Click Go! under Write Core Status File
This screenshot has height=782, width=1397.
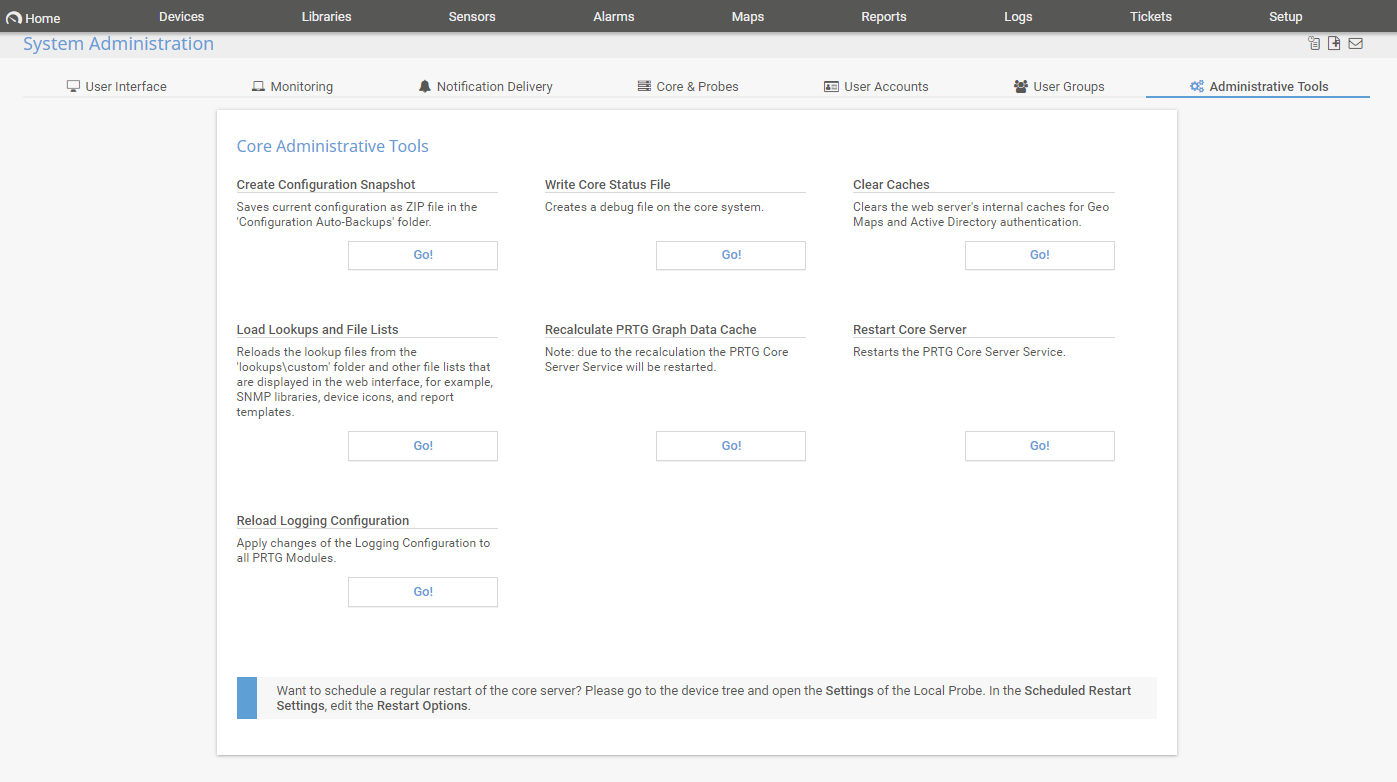tap(731, 255)
